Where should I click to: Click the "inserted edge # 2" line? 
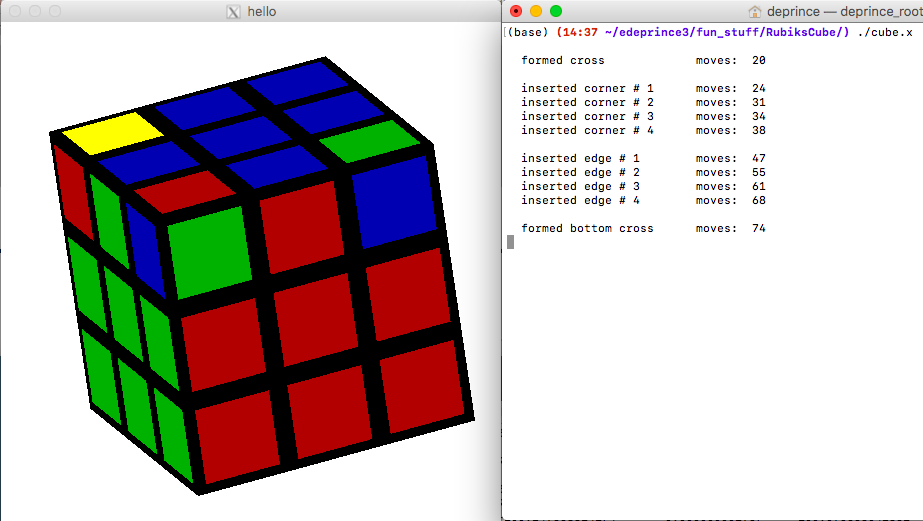(x=580, y=172)
